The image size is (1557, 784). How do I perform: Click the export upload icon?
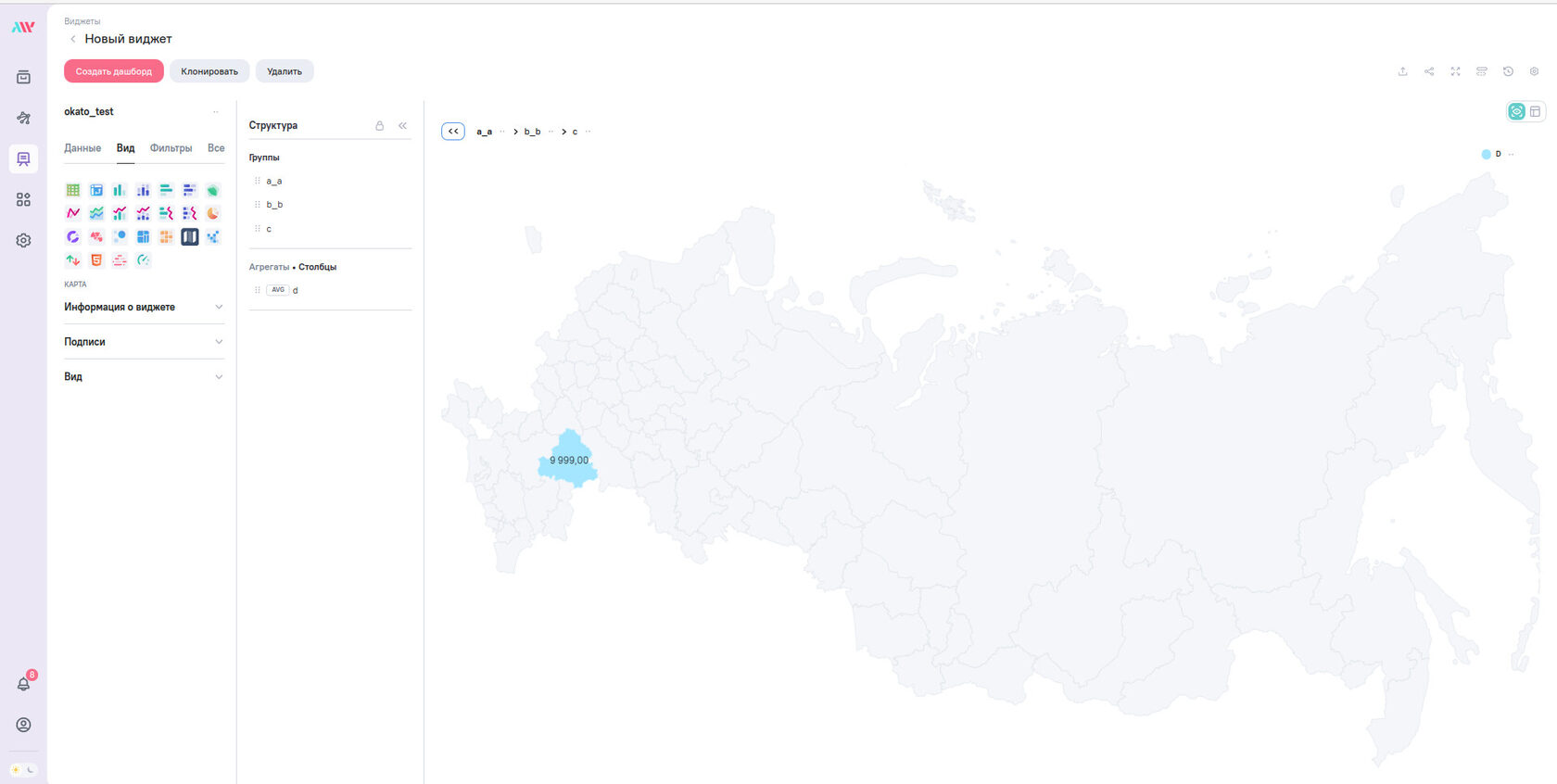(1402, 71)
